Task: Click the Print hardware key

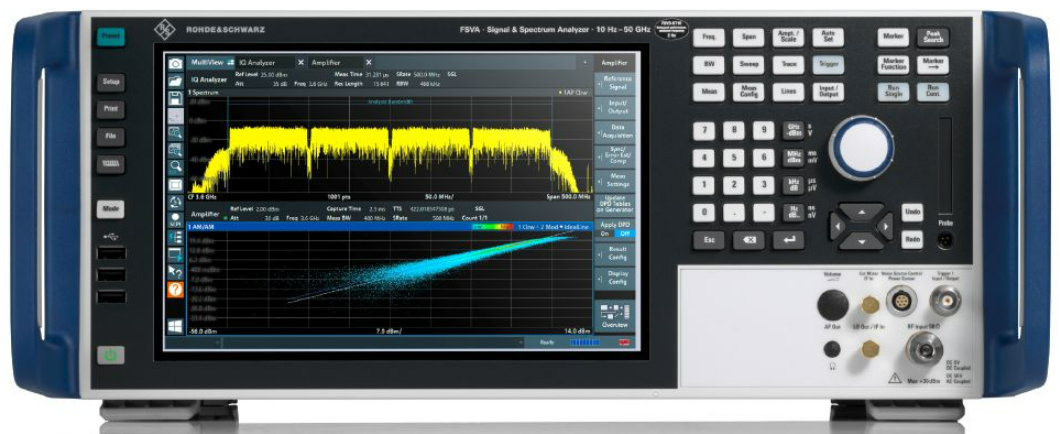Action: click(110, 108)
